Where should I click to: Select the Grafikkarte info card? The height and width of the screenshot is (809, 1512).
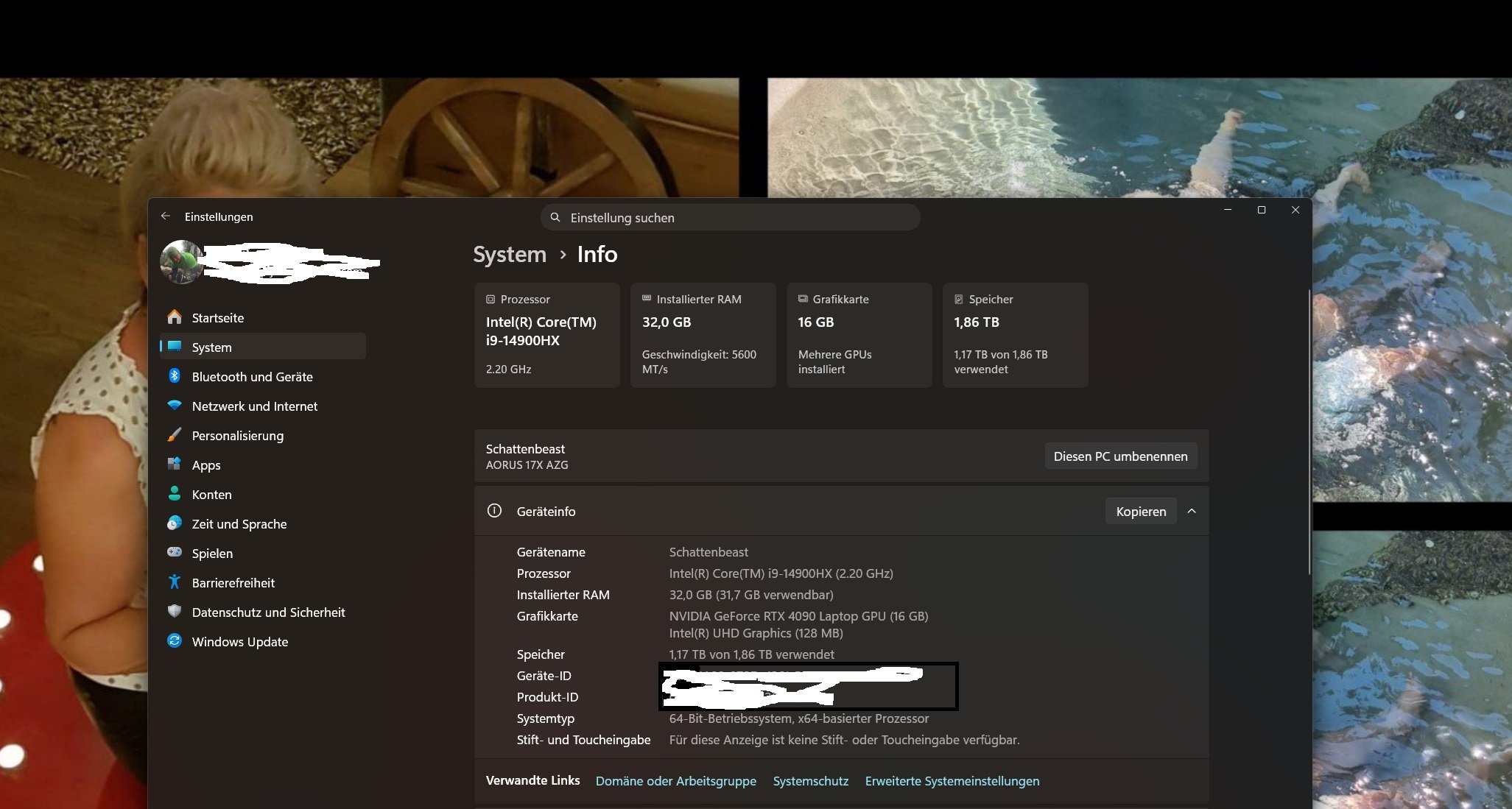pyautogui.click(x=859, y=335)
